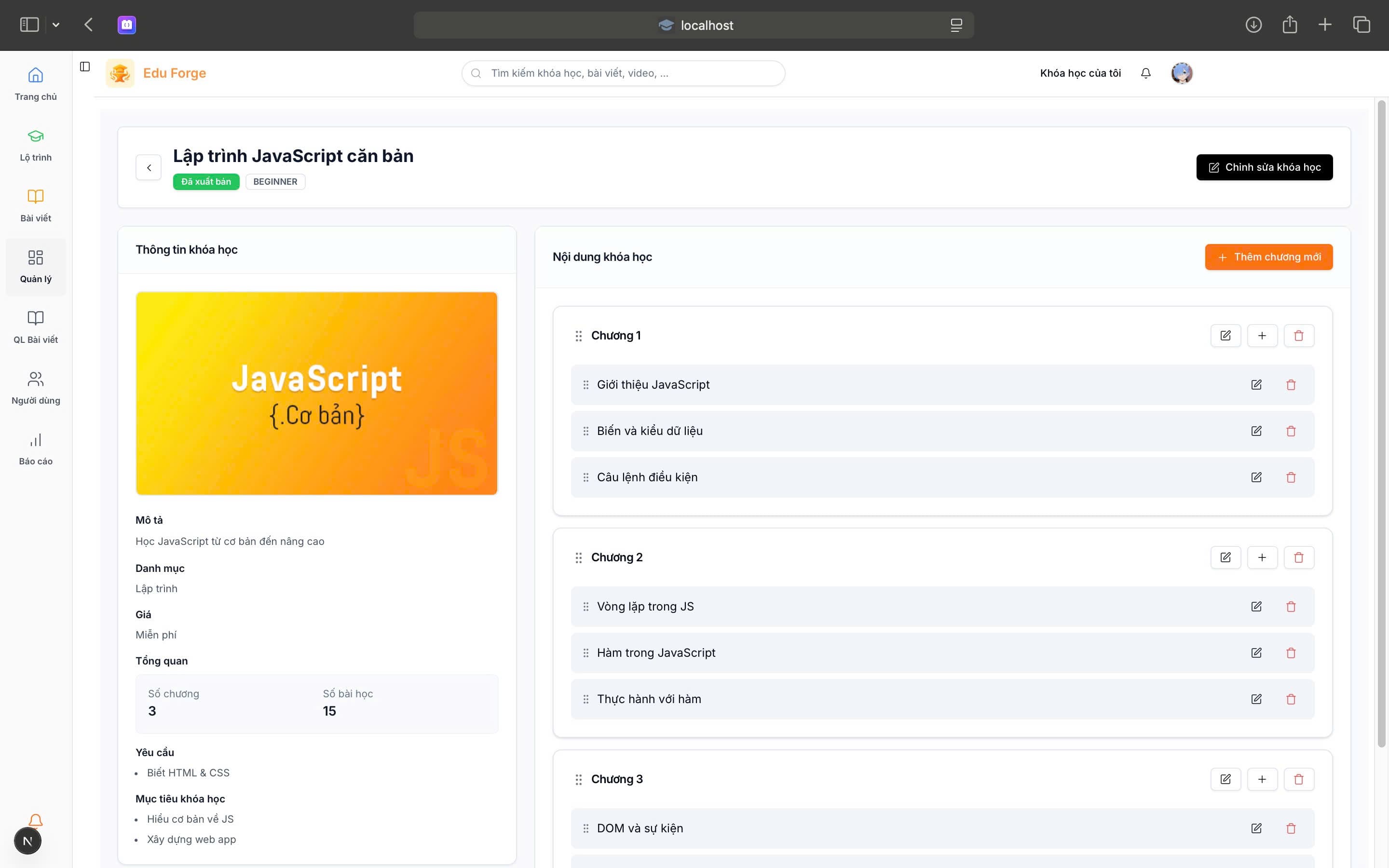Edit the Hàm trong JavaScript lesson
Image resolution: width=1389 pixels, height=868 pixels.
pos(1256,653)
